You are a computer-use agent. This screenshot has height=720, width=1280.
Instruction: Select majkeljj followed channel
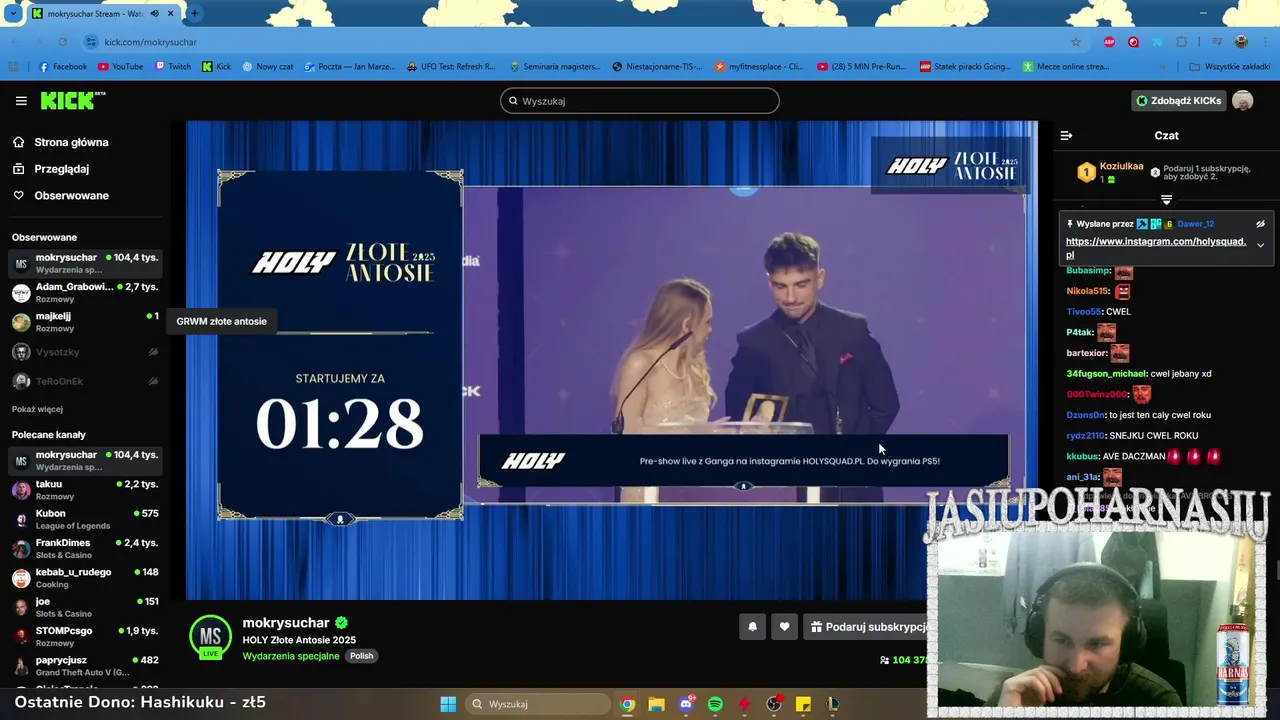pos(85,322)
